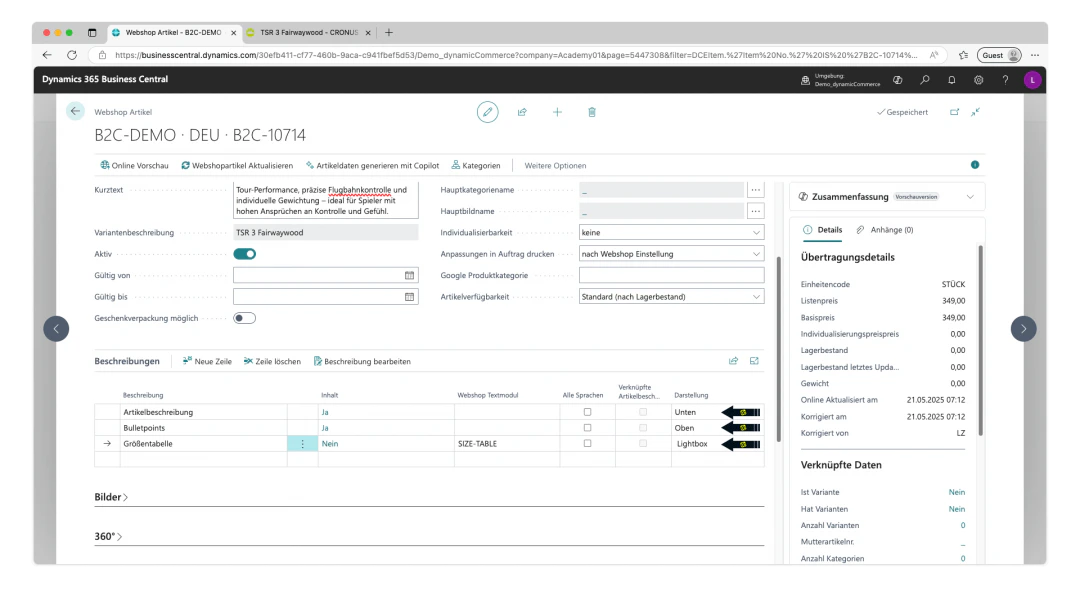Screen dimensions: 1080x608
Task: Collapse the Zusammenfassung panel chevron
Action: click(x=970, y=197)
